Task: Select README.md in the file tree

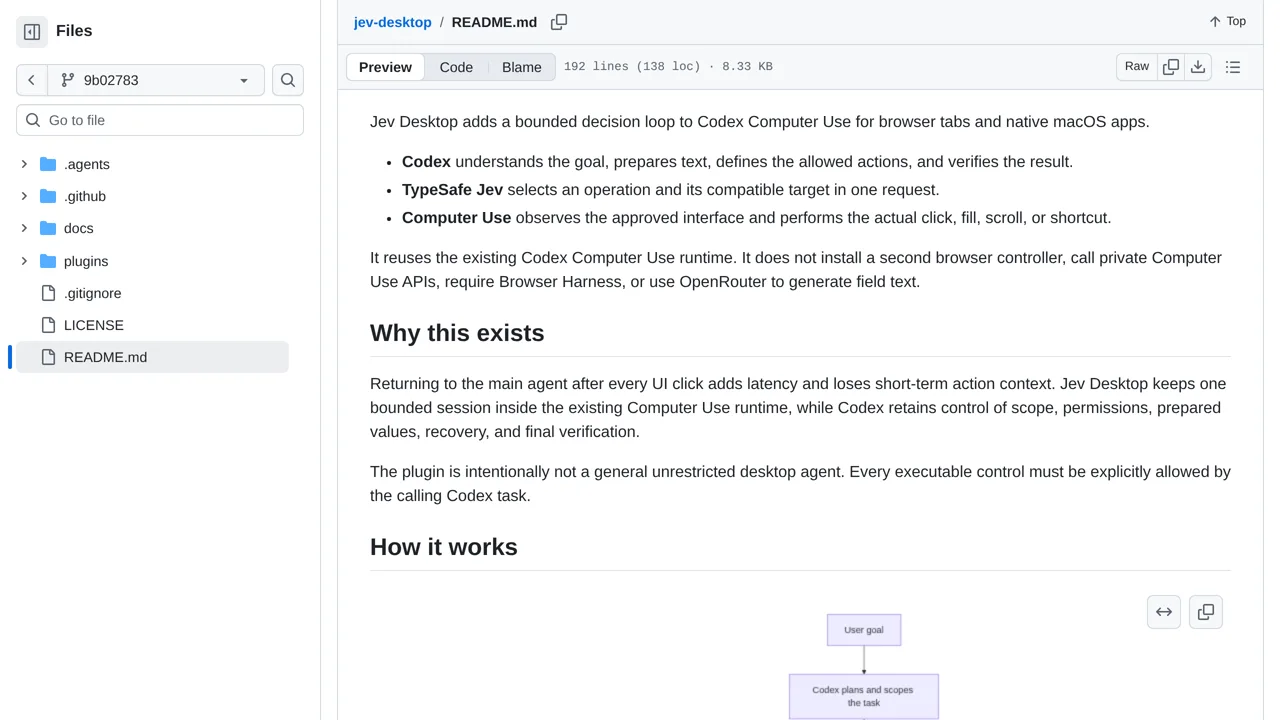Action: tap(152, 357)
